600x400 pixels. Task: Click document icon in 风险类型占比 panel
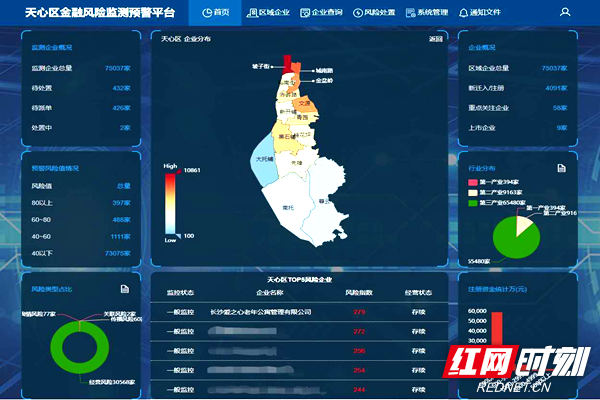[x=123, y=289]
